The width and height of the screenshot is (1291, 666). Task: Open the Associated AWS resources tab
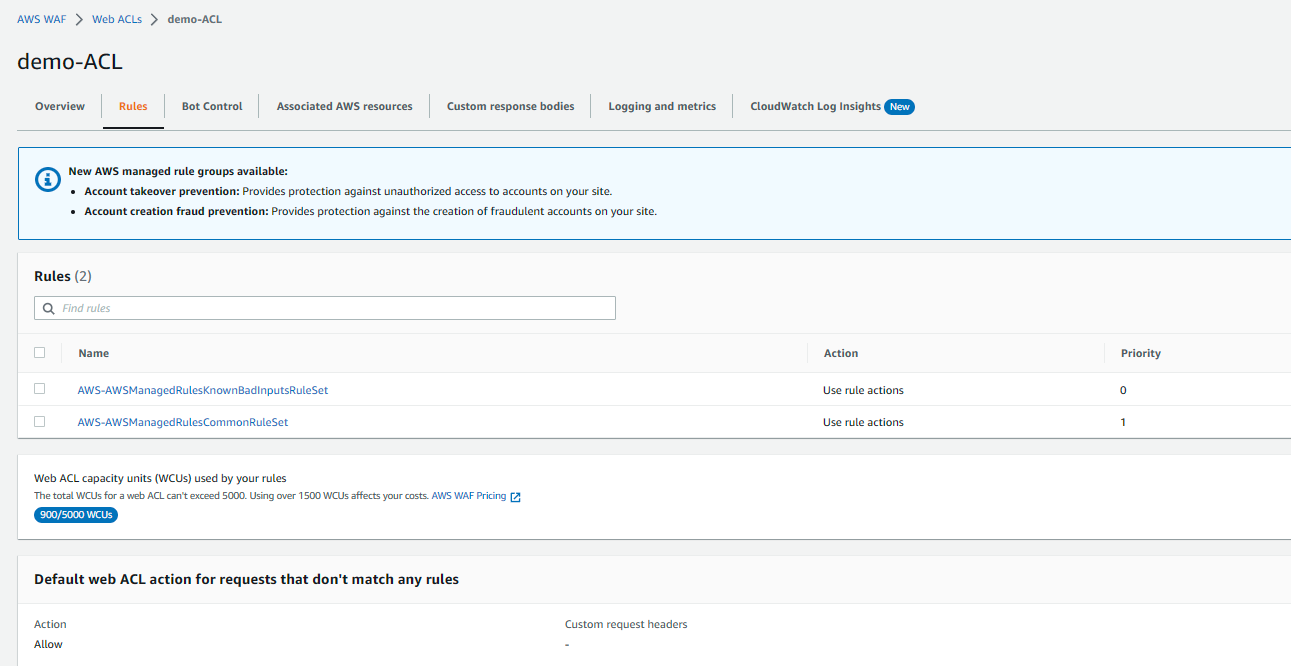345,106
